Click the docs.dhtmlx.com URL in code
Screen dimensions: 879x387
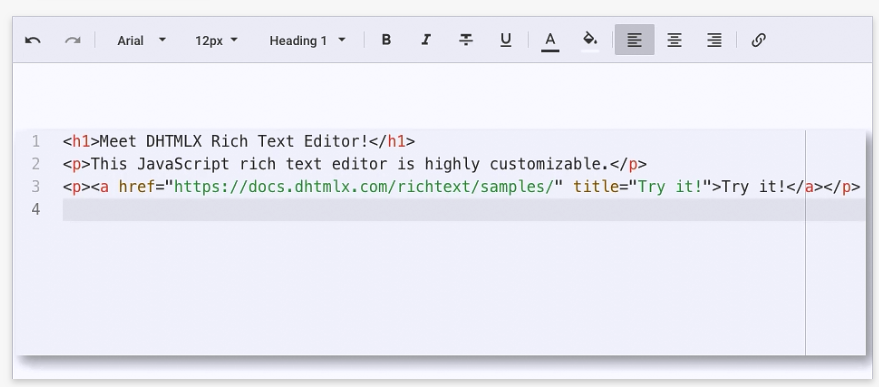point(363,187)
